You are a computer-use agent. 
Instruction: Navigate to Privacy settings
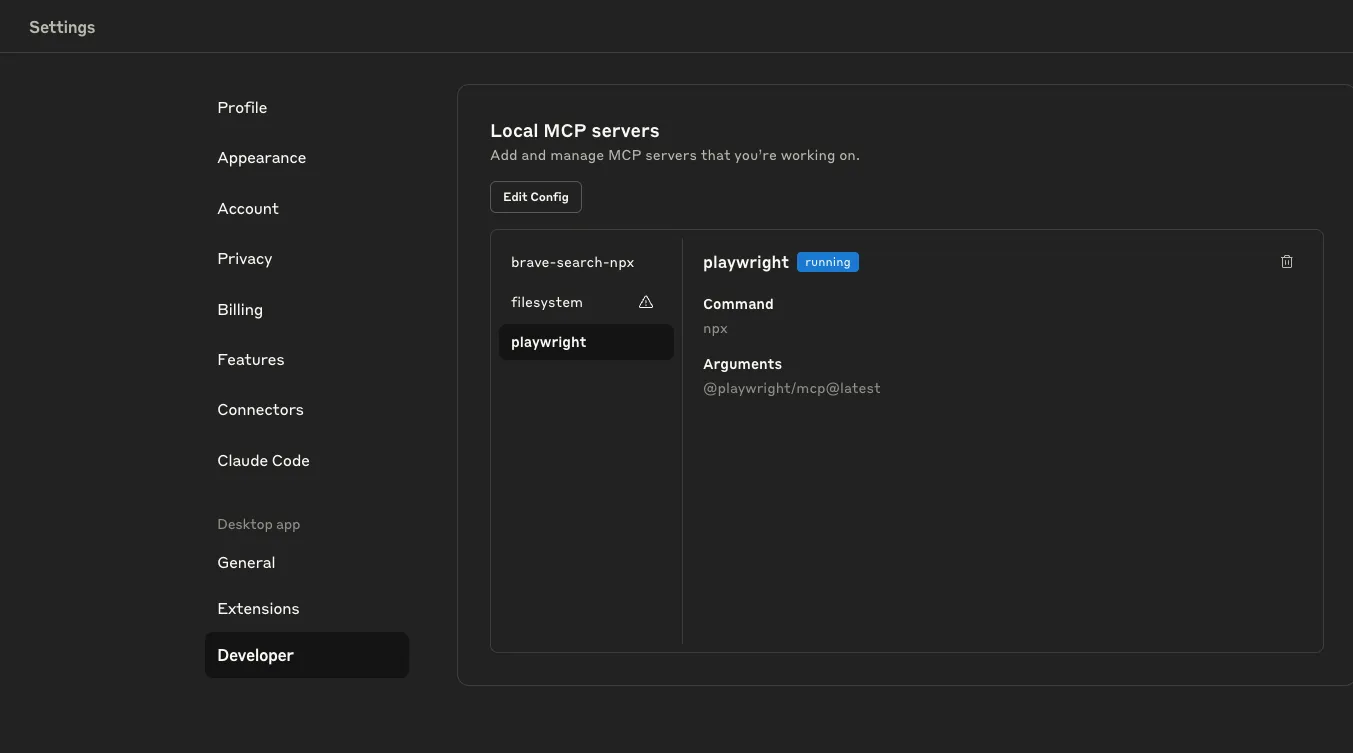tap(245, 259)
